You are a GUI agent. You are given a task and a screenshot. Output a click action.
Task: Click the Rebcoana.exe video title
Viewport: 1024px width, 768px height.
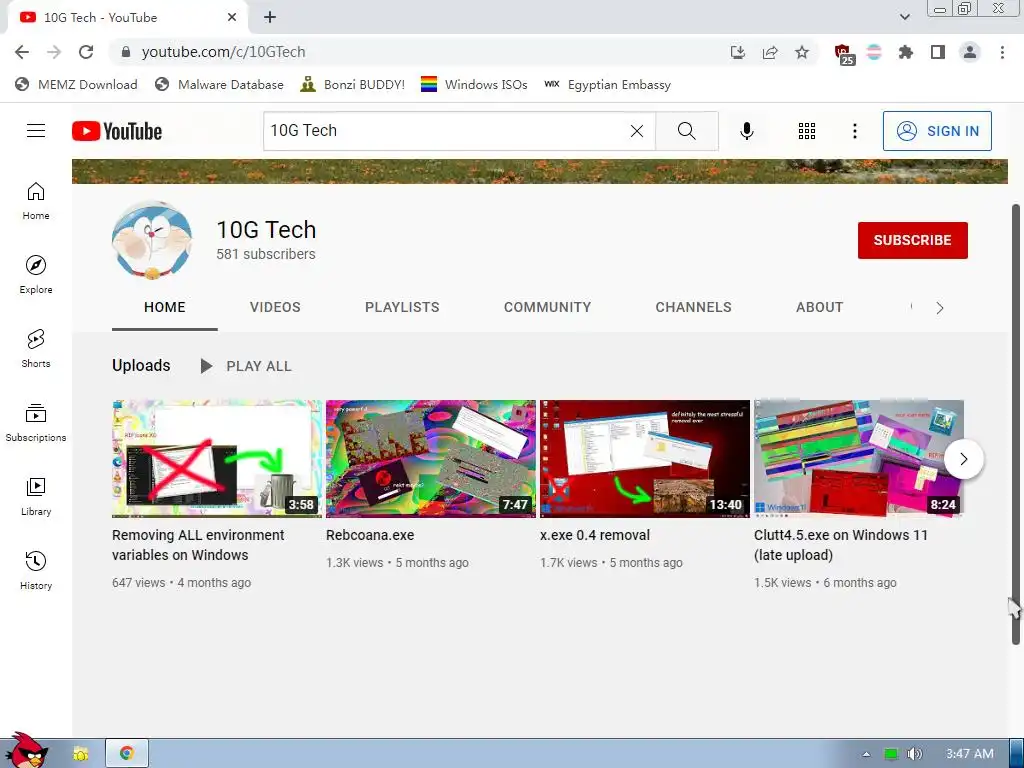coord(370,535)
